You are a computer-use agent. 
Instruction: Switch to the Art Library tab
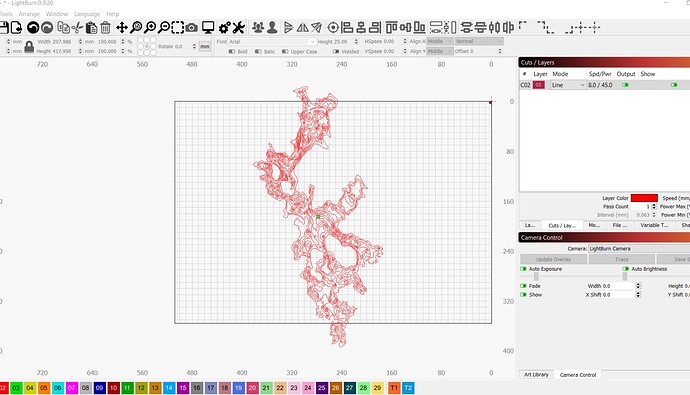(536, 375)
